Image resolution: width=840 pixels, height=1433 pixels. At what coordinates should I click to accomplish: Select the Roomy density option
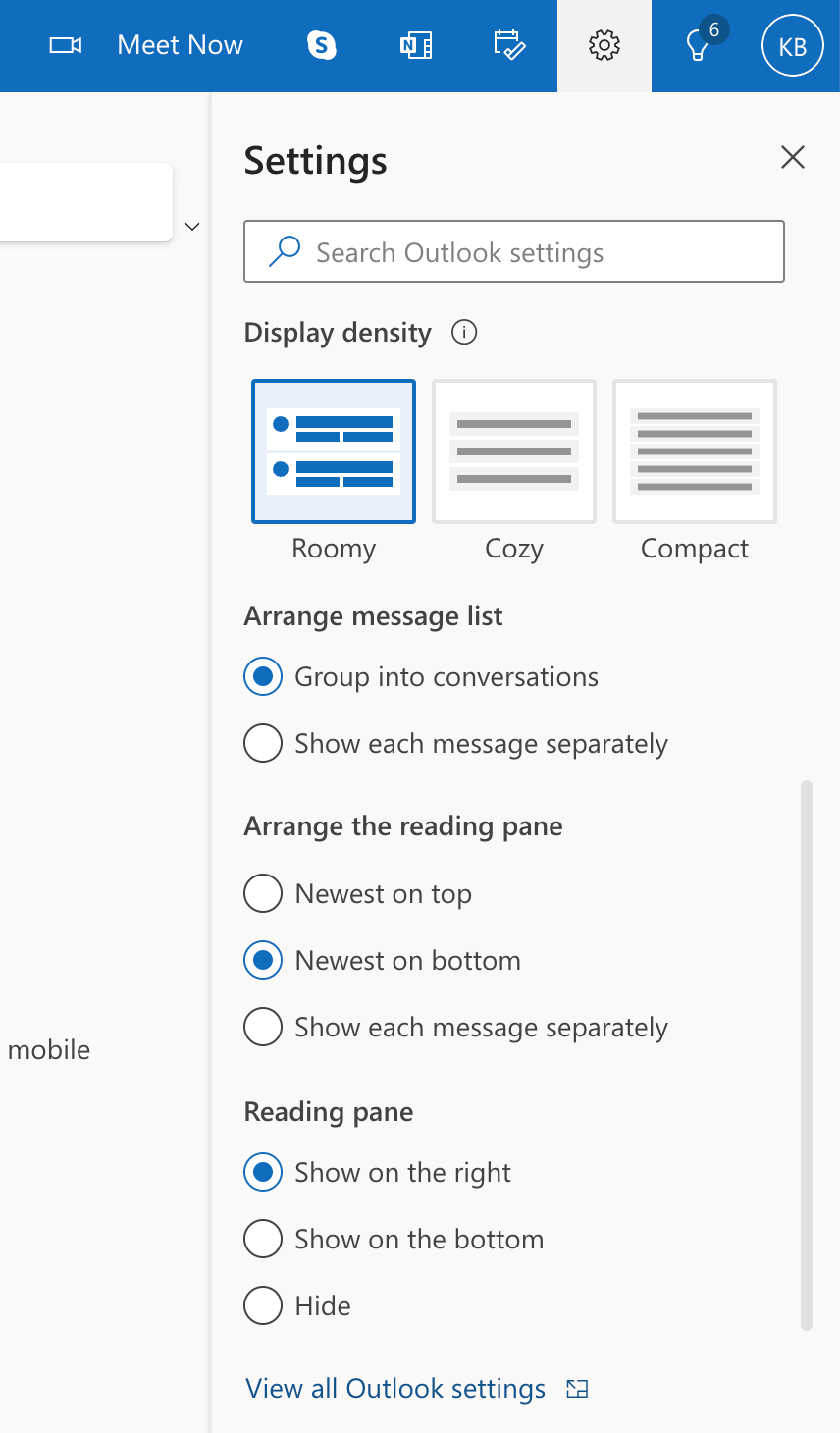point(333,451)
